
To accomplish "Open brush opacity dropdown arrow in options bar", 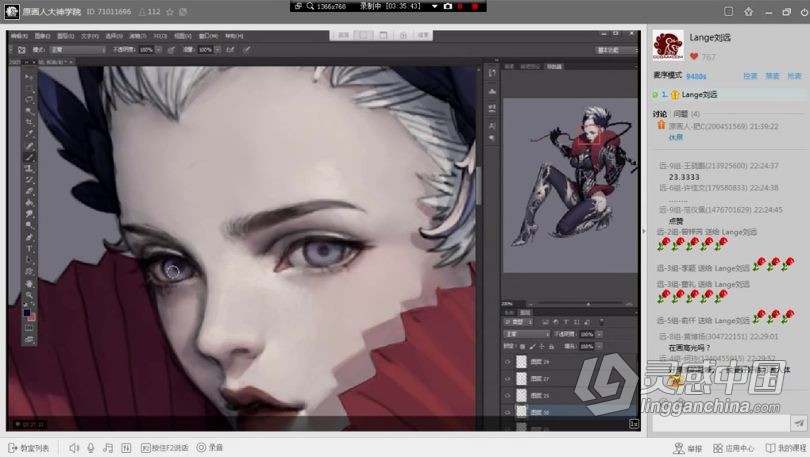I will 159,50.
